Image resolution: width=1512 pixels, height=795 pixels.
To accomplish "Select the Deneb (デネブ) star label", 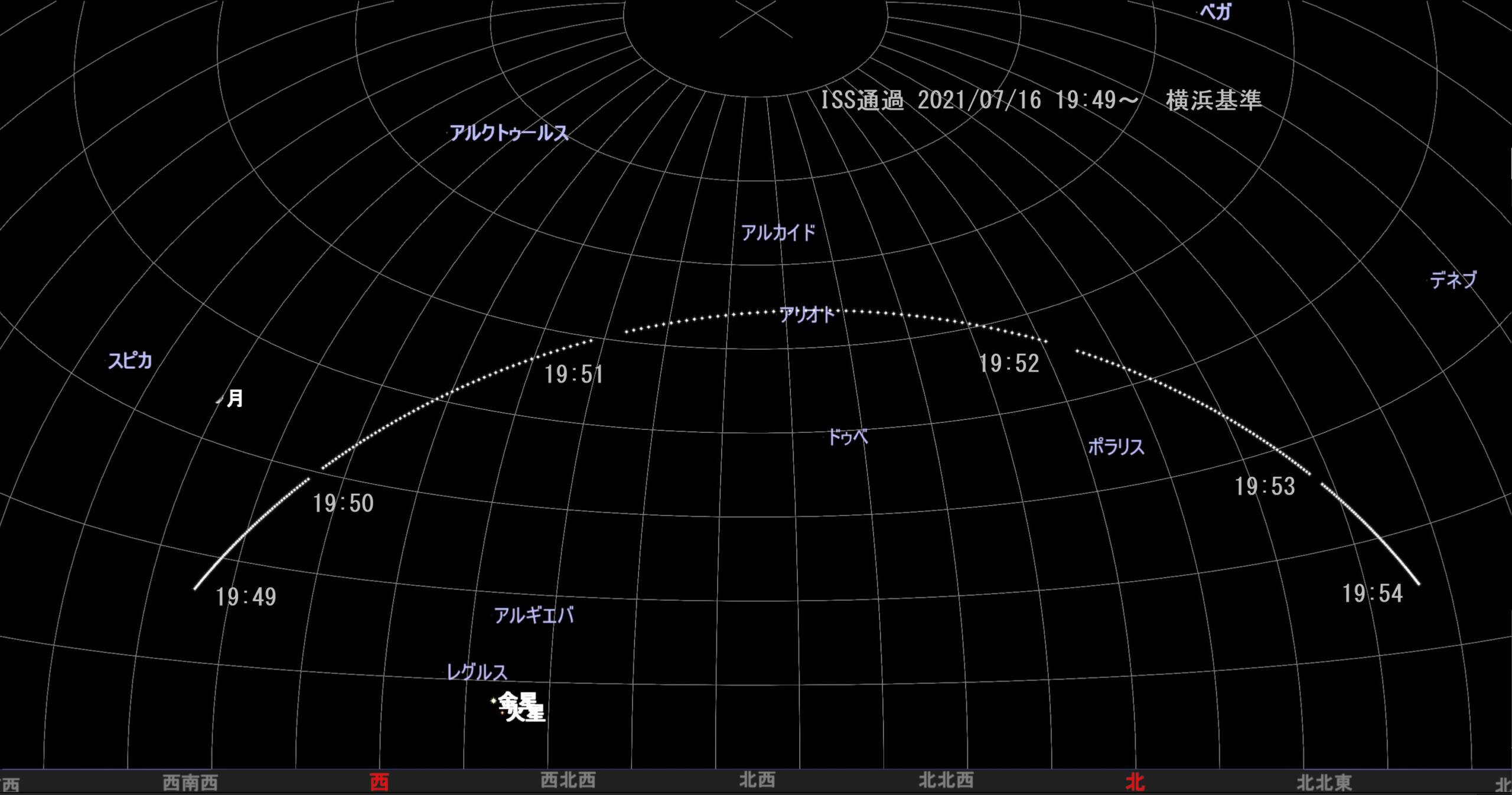I will click(1453, 279).
